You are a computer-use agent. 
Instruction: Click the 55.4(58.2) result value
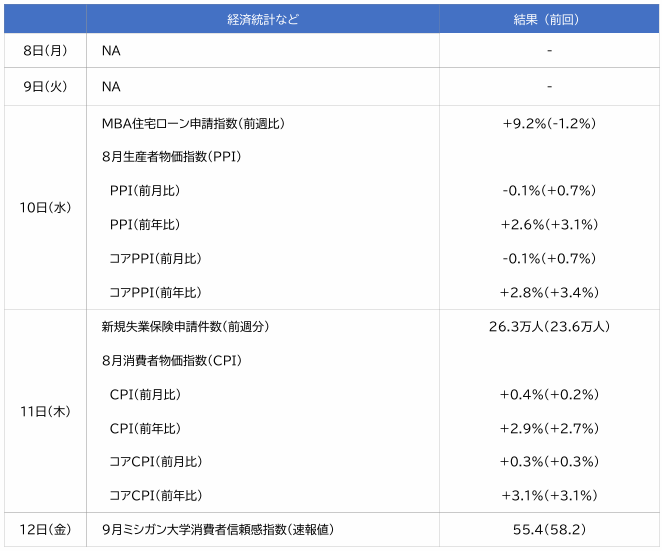point(549,529)
